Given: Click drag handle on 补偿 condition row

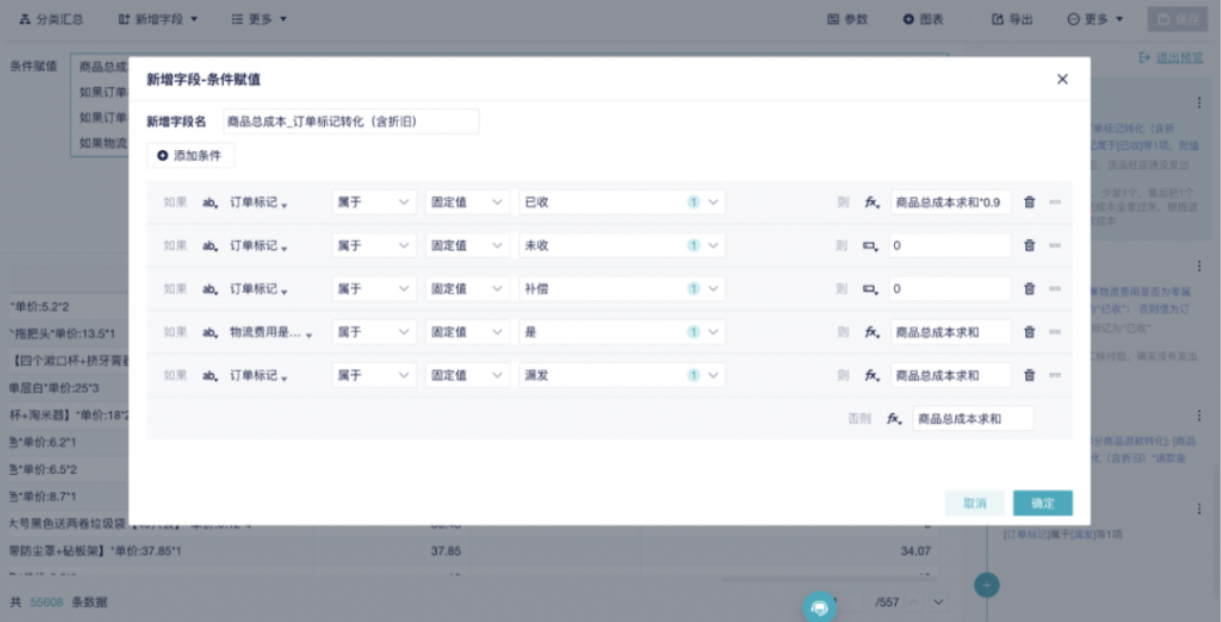Looking at the screenshot, I should click(1055, 289).
